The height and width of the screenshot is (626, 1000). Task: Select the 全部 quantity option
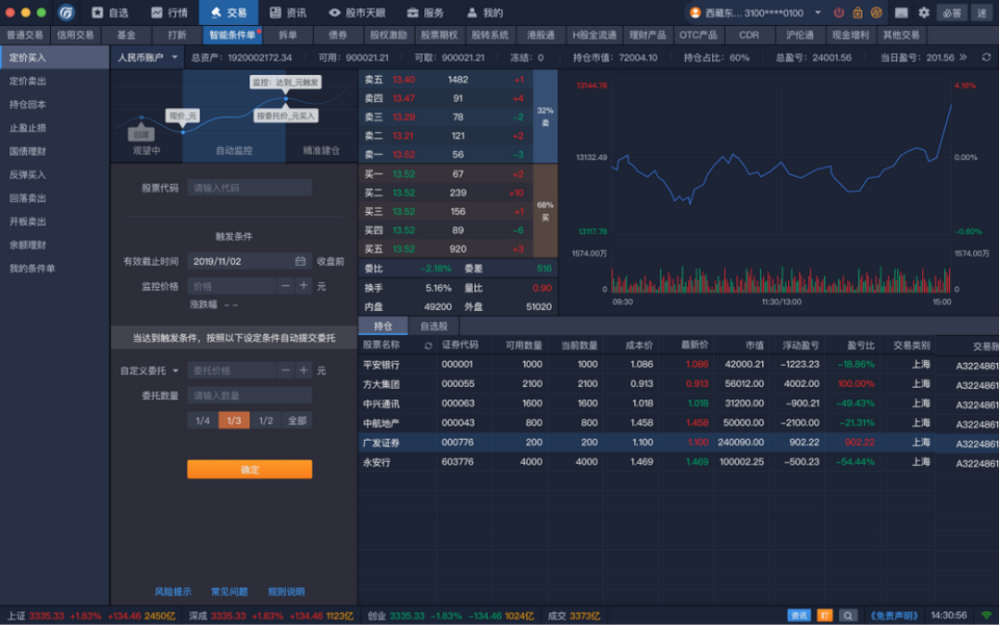297,421
